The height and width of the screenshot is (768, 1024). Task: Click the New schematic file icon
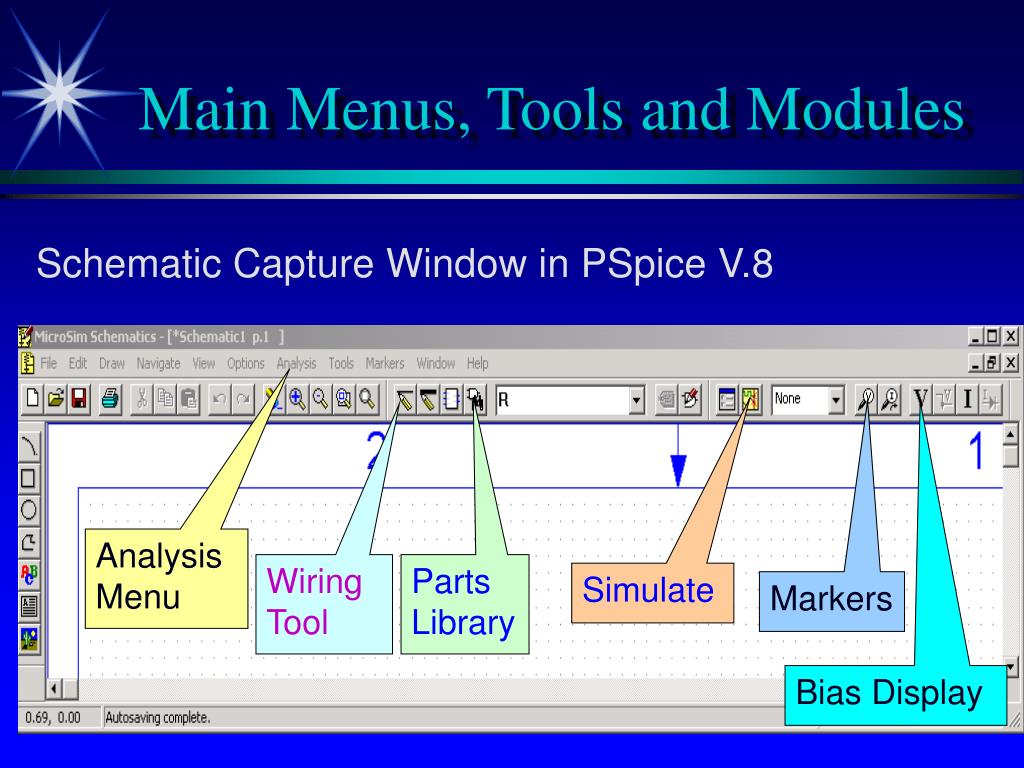33,398
